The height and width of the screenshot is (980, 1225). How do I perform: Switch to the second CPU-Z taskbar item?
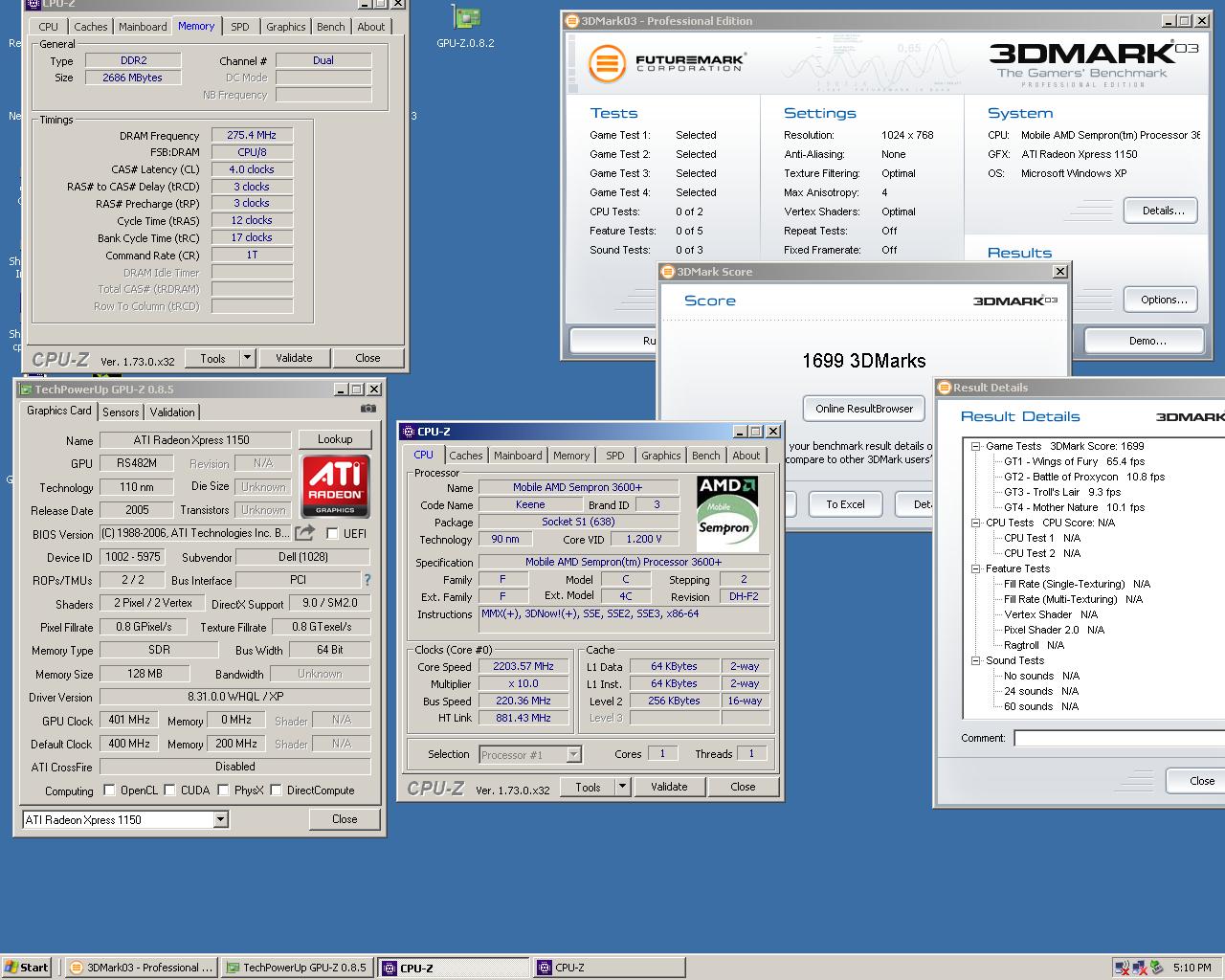[x=609, y=968]
